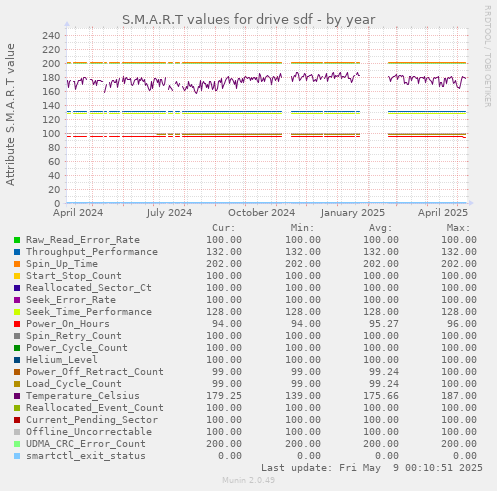Click the Munin 2.0.49 version text
This screenshot has height=491, width=497.
(x=249, y=480)
